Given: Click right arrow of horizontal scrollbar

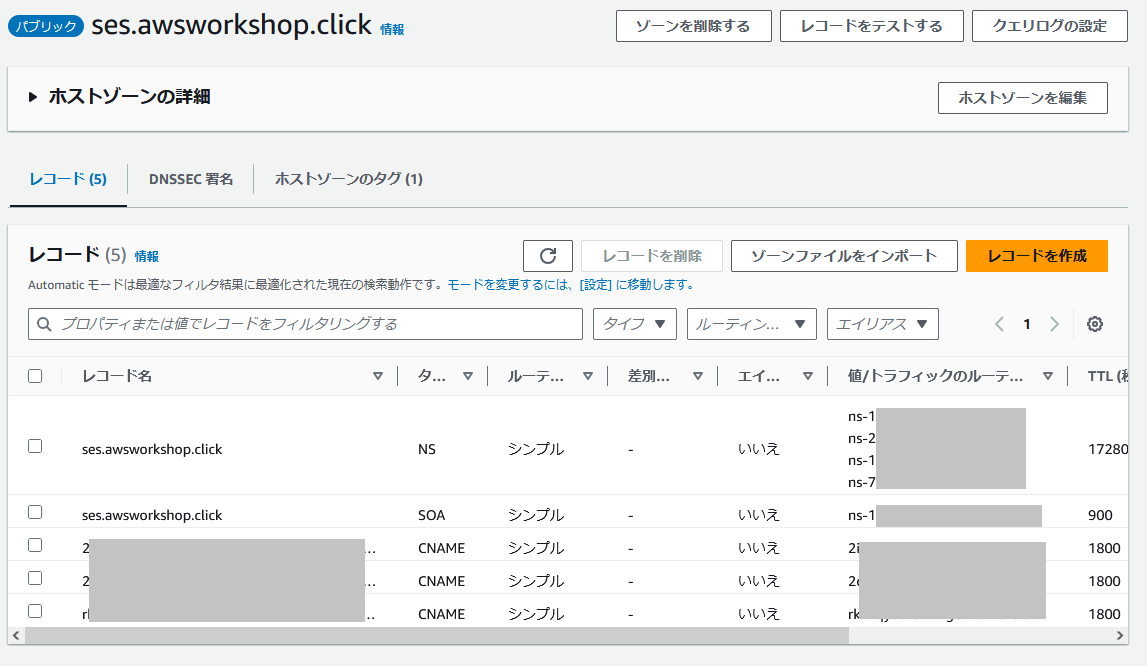Looking at the screenshot, I should [1120, 635].
